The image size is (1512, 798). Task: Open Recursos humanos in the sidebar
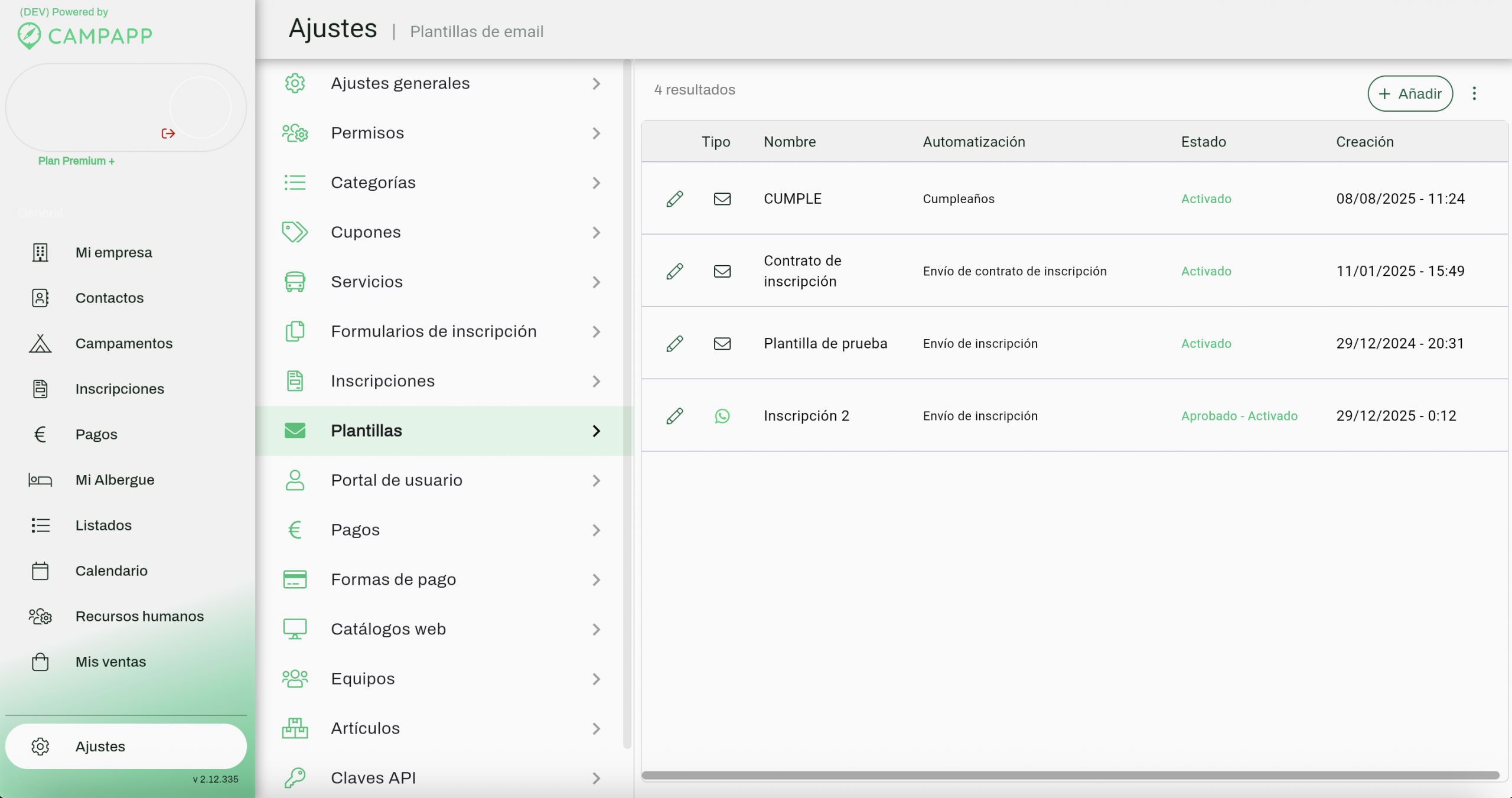(x=139, y=617)
